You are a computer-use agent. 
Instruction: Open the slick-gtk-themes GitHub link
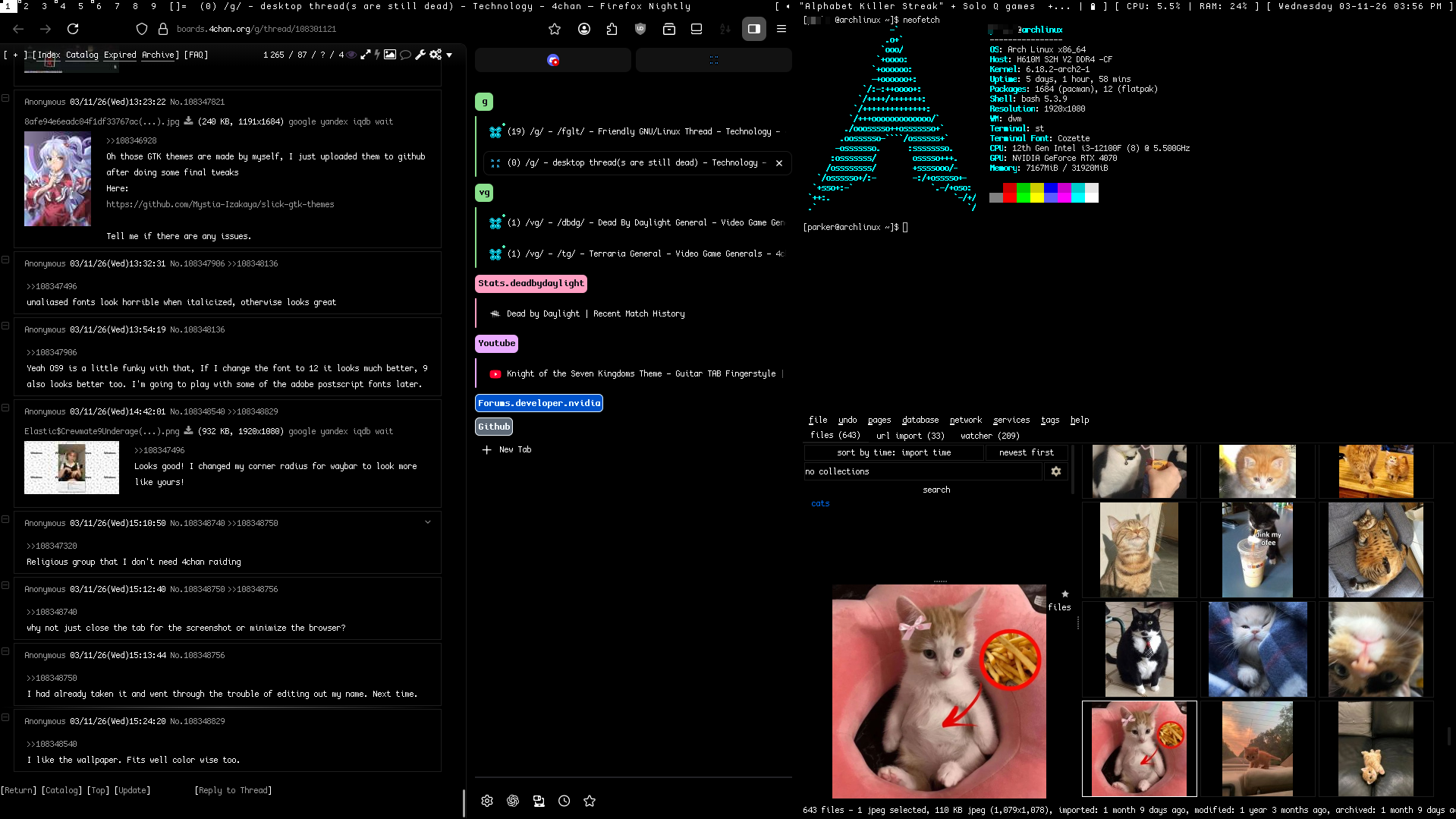point(220,204)
